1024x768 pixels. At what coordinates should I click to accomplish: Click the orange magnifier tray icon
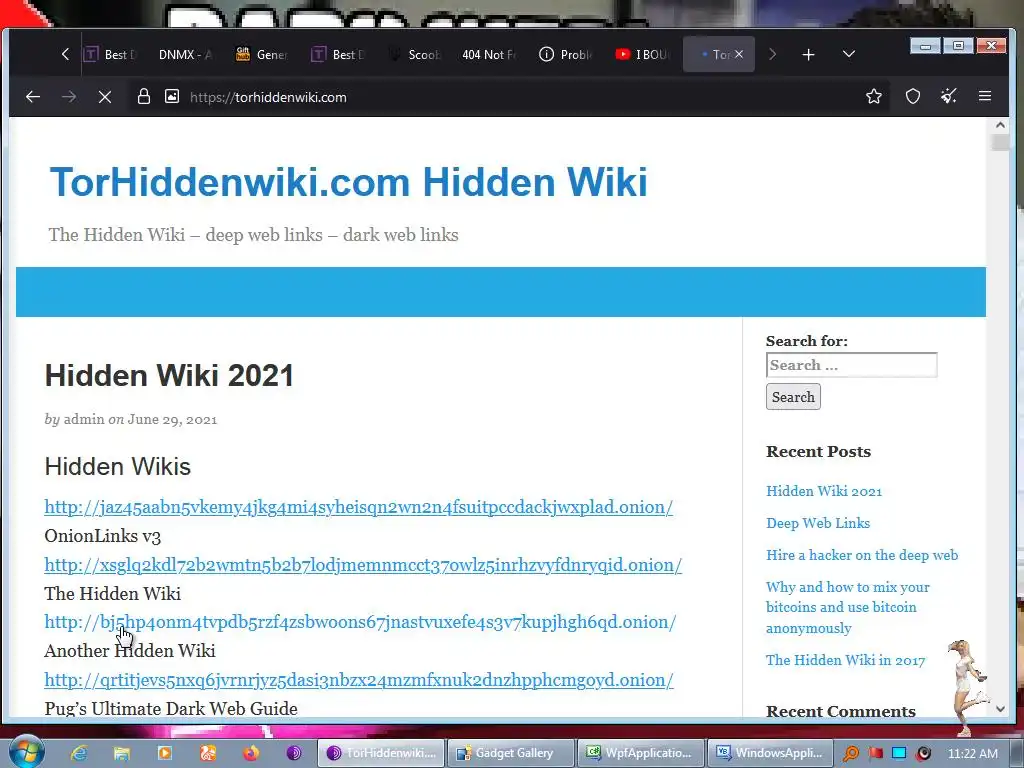pyautogui.click(x=851, y=754)
